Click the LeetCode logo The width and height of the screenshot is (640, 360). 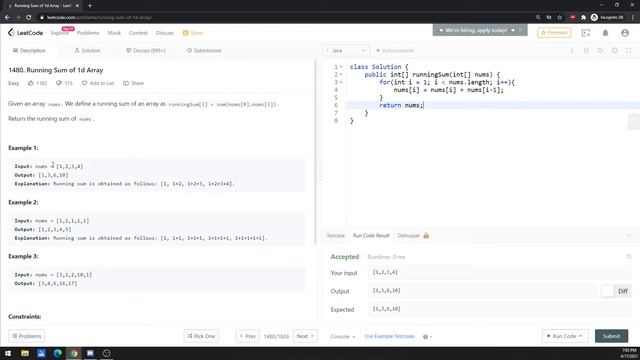coord(25,33)
